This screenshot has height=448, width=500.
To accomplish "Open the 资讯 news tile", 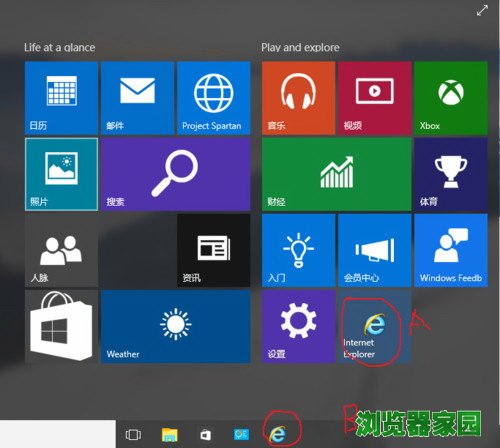I will [214, 250].
